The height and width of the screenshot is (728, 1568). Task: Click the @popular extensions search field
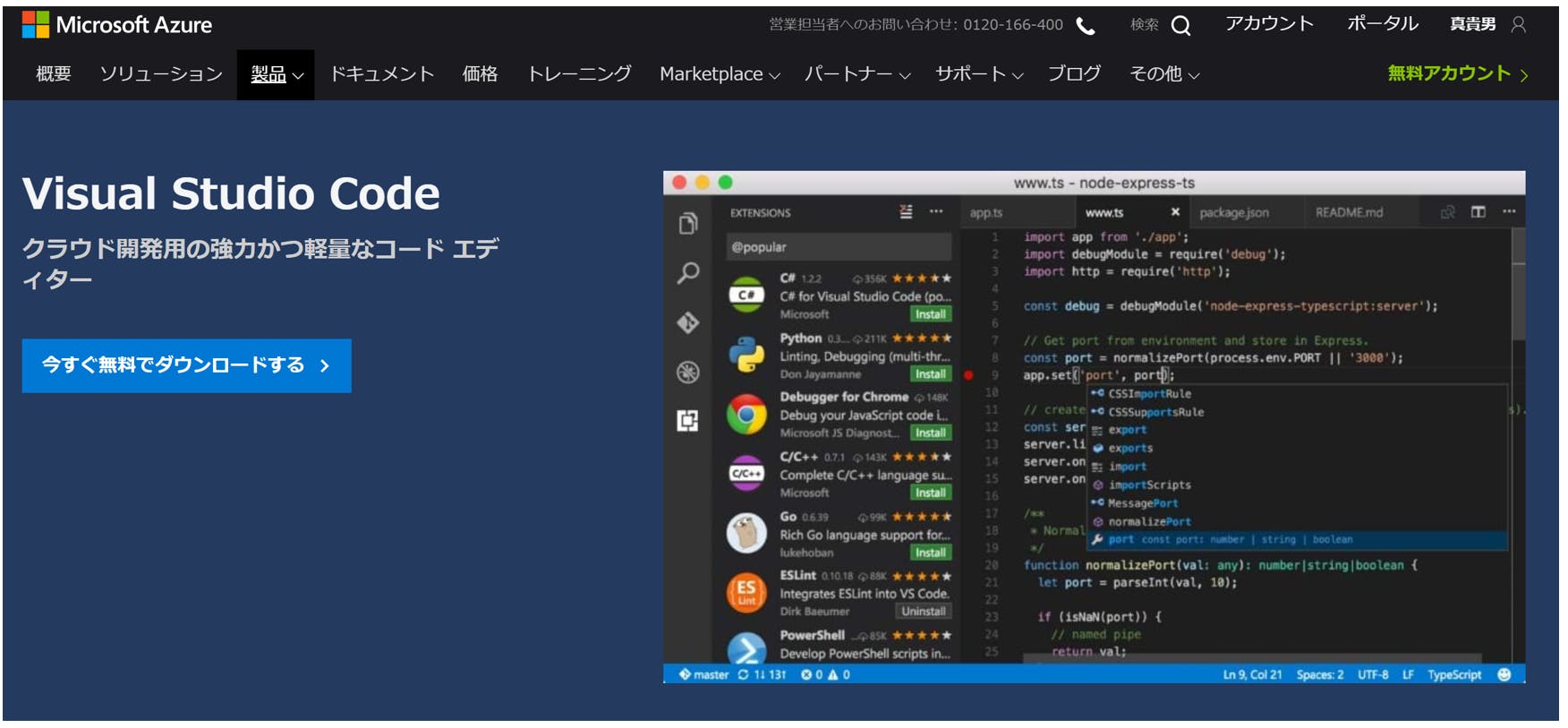pos(839,247)
